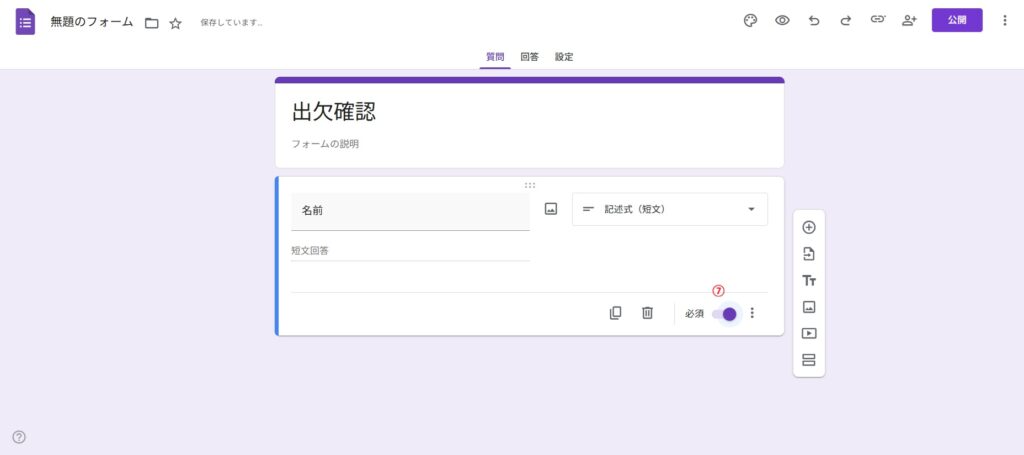The width and height of the screenshot is (1024, 455).
Task: Open the theme customization palette icon
Action: coord(750,20)
